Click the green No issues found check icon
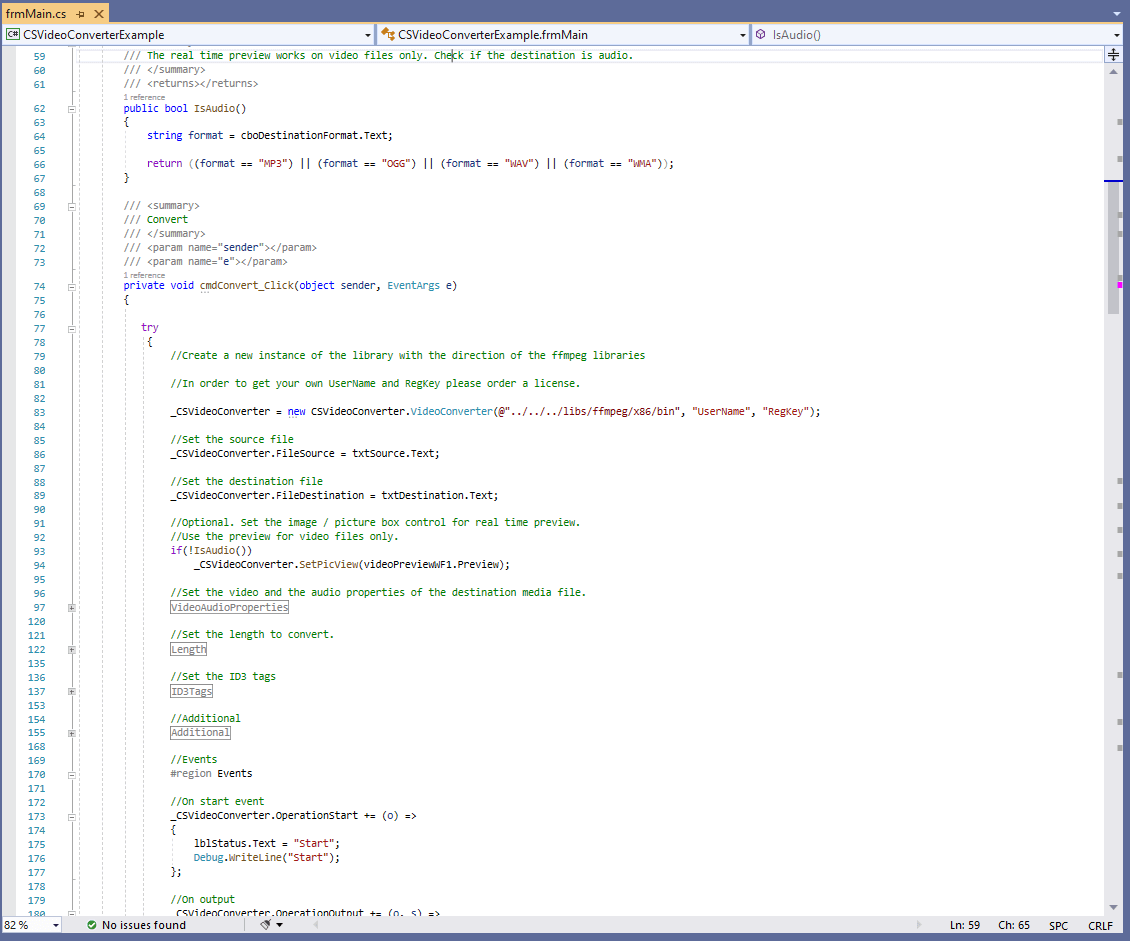The width and height of the screenshot is (1130, 941). click(92, 924)
